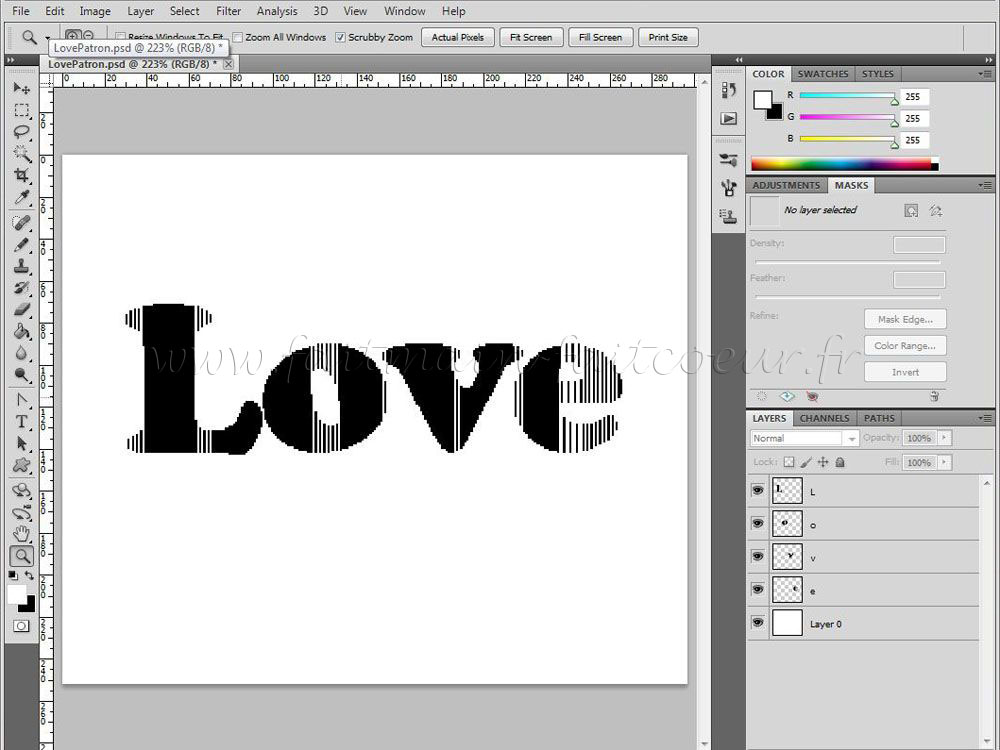Image resolution: width=1000 pixels, height=750 pixels.
Task: Select the Lasso tool
Action: pos(22,132)
